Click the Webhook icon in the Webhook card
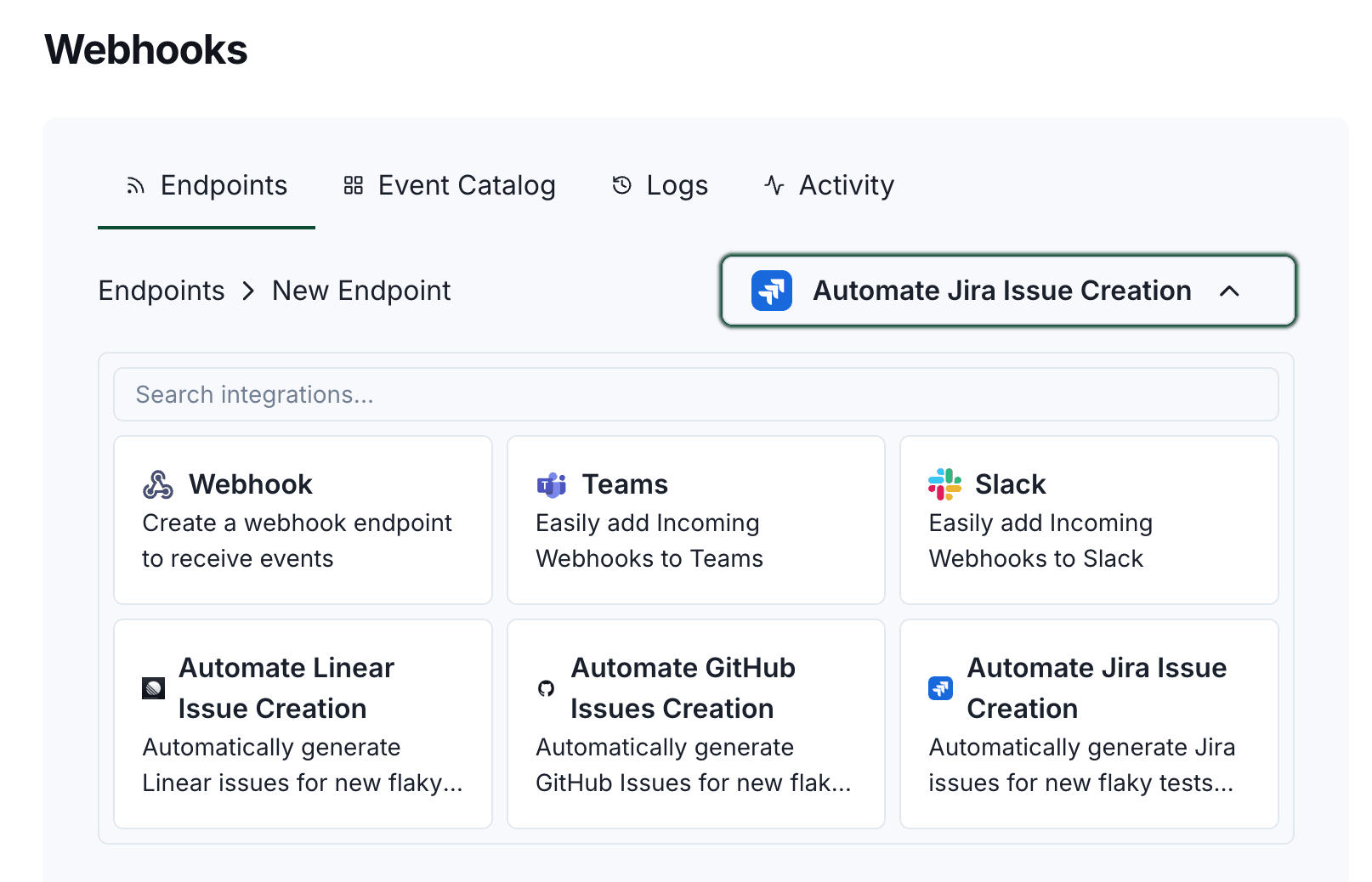Image resolution: width=1372 pixels, height=882 pixels. pyautogui.click(x=158, y=484)
